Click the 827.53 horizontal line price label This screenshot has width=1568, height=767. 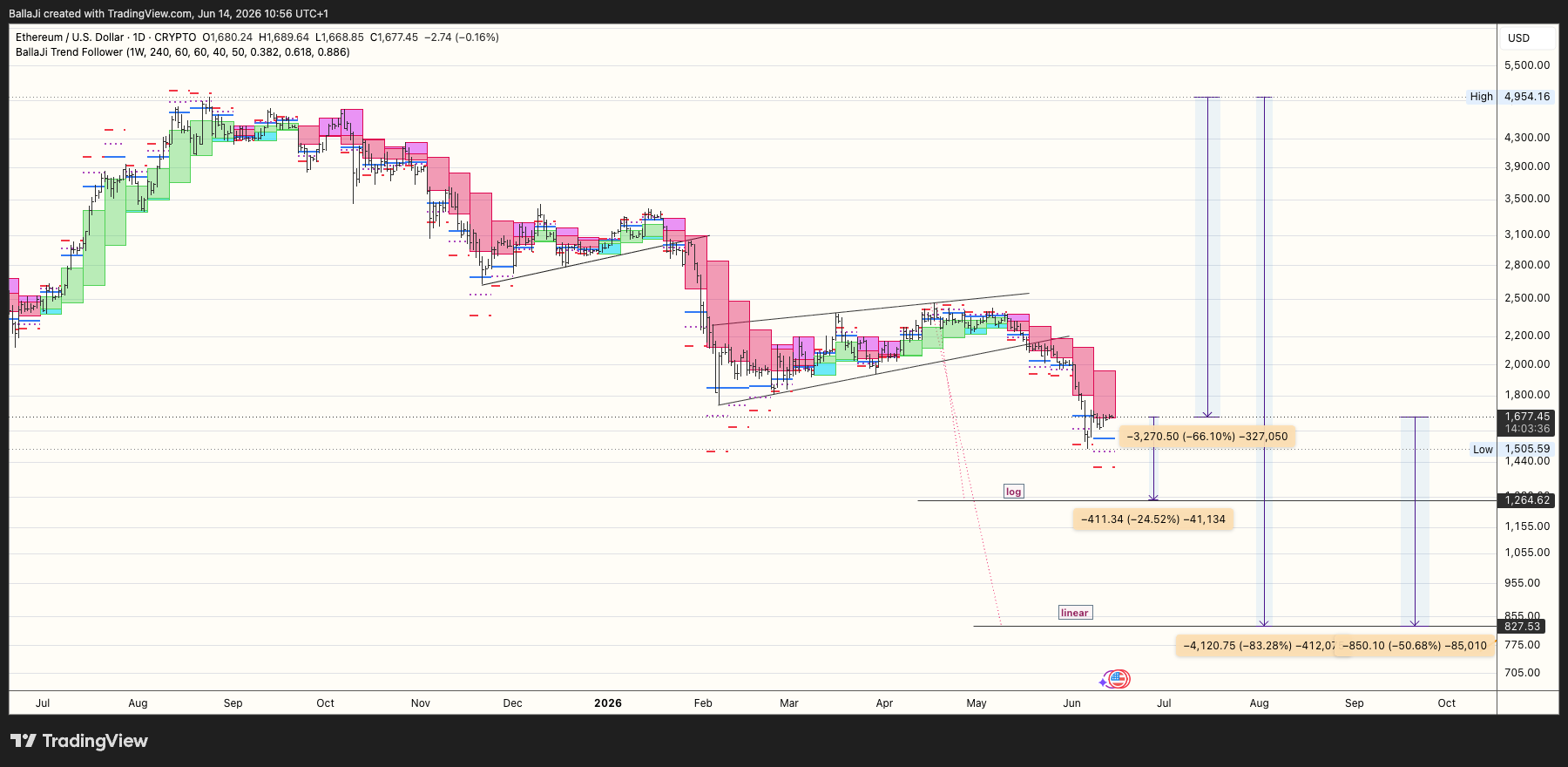coord(1523,627)
